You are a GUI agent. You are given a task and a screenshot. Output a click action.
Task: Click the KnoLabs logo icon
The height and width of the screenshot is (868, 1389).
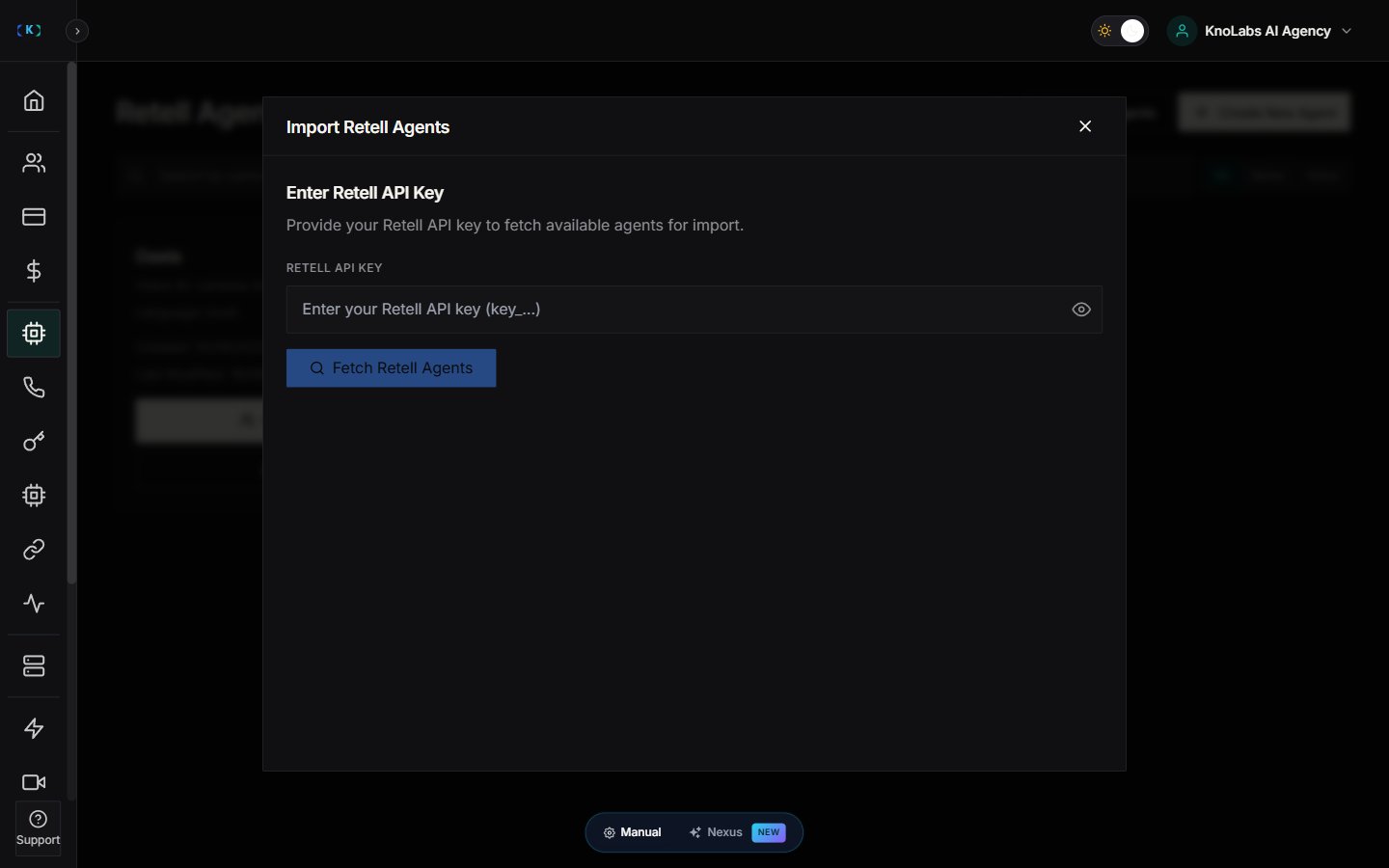29,31
